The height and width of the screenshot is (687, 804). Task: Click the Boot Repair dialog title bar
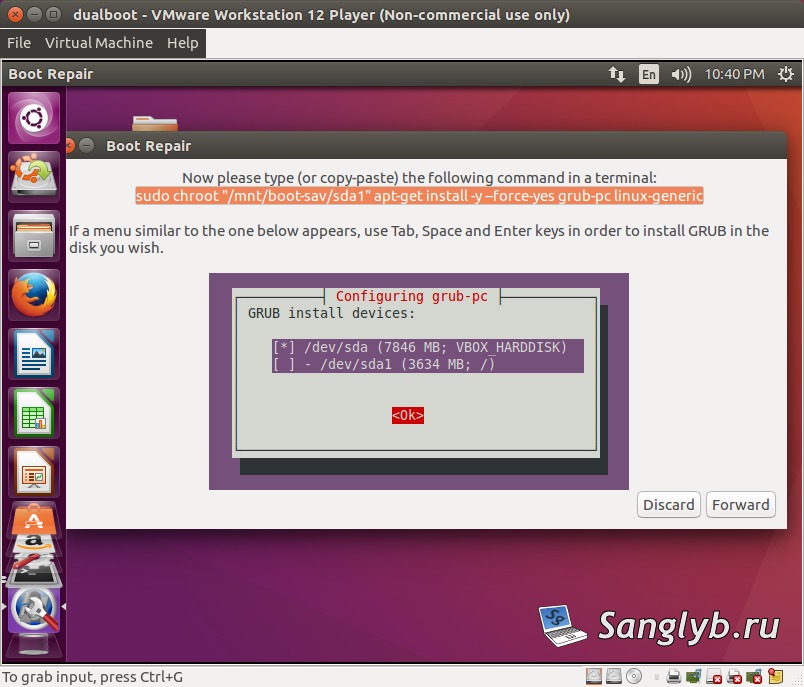tap(427, 146)
